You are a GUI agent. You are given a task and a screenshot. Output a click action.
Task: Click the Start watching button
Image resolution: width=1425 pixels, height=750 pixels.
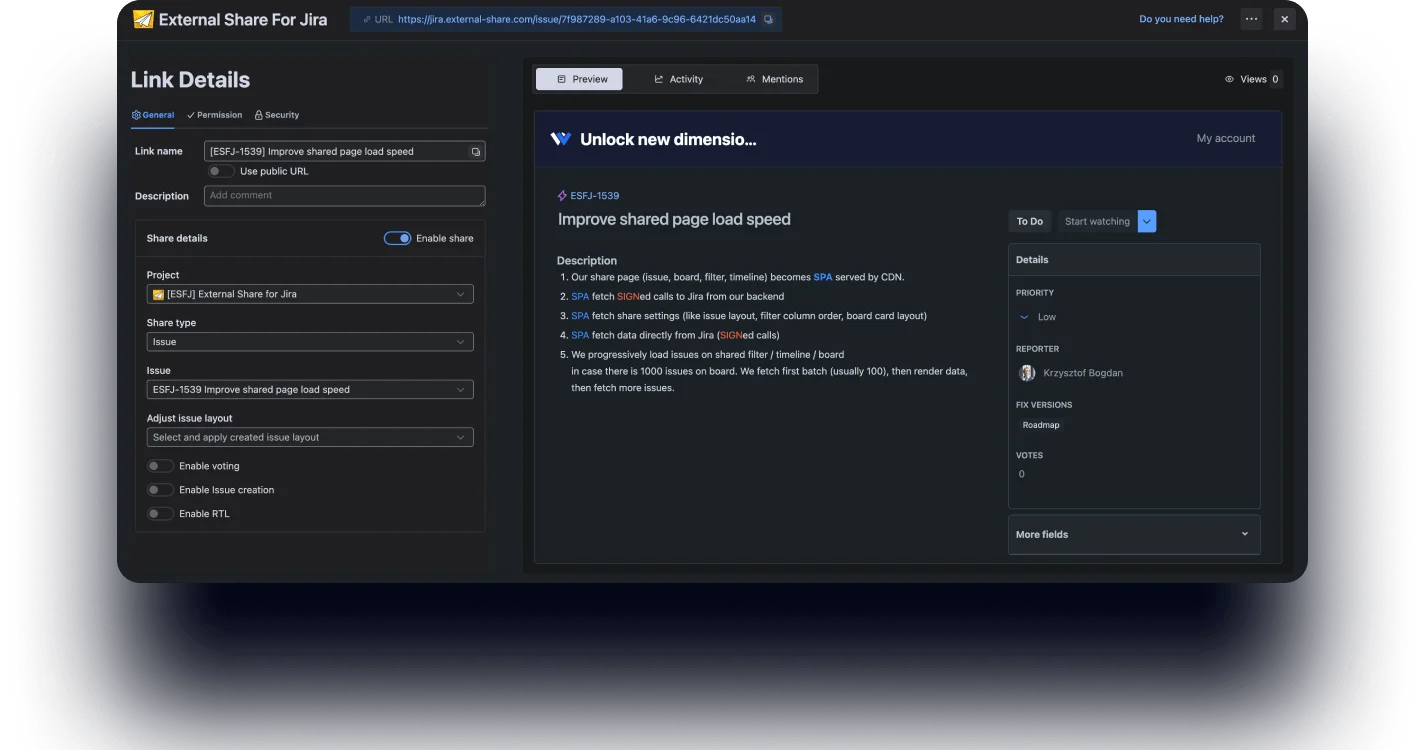pos(1097,221)
